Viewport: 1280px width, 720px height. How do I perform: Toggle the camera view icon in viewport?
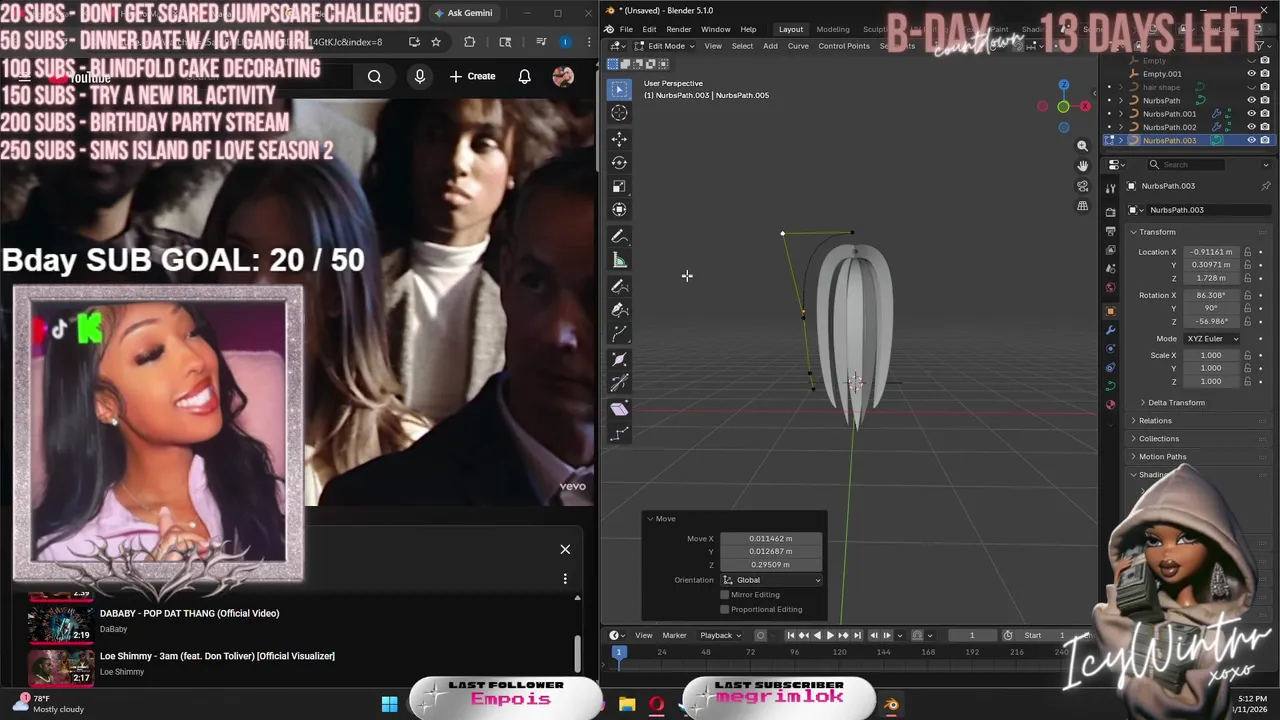(x=1082, y=186)
